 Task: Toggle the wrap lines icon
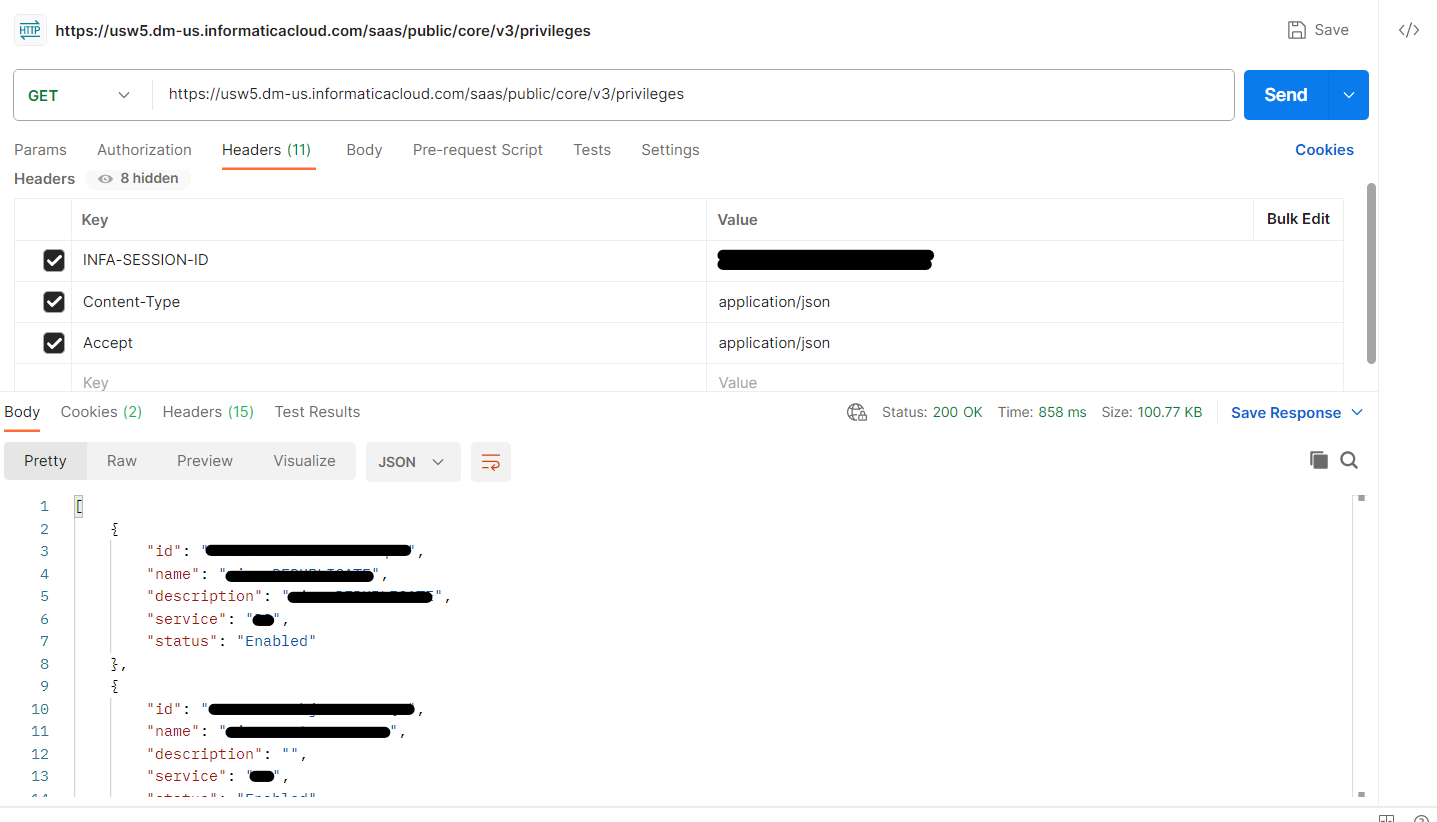coord(491,462)
